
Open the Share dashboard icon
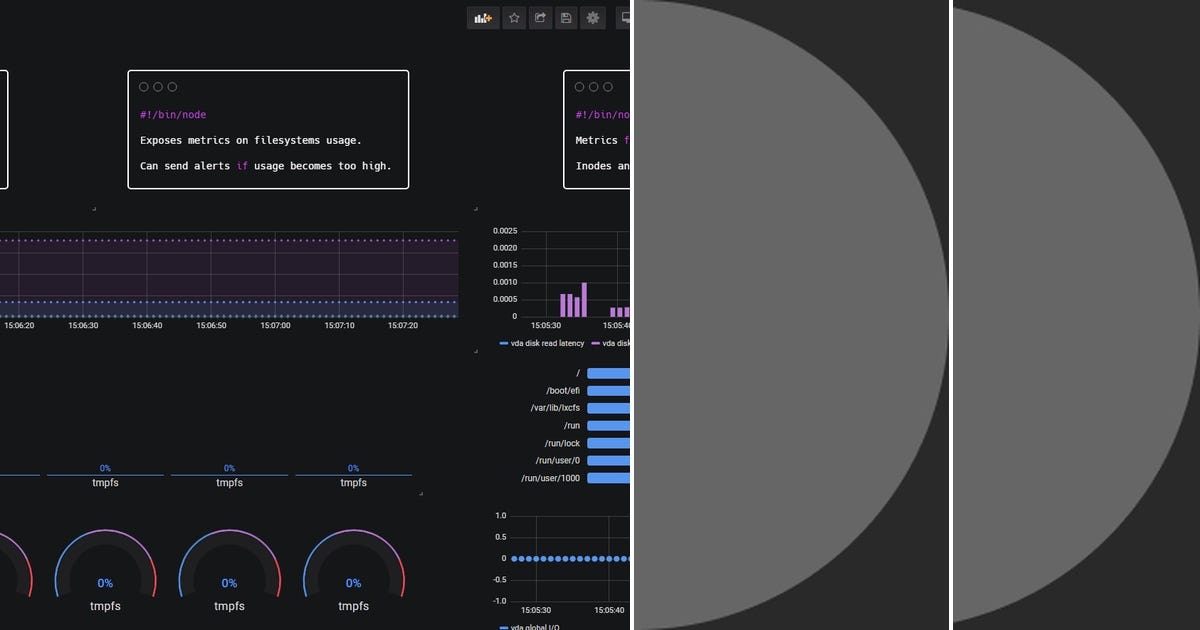[540, 18]
